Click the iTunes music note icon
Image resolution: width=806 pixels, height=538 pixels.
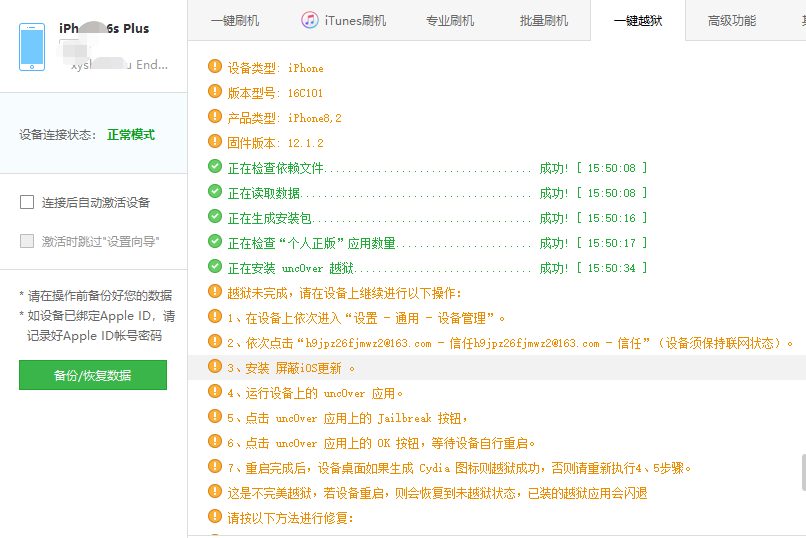coord(309,20)
